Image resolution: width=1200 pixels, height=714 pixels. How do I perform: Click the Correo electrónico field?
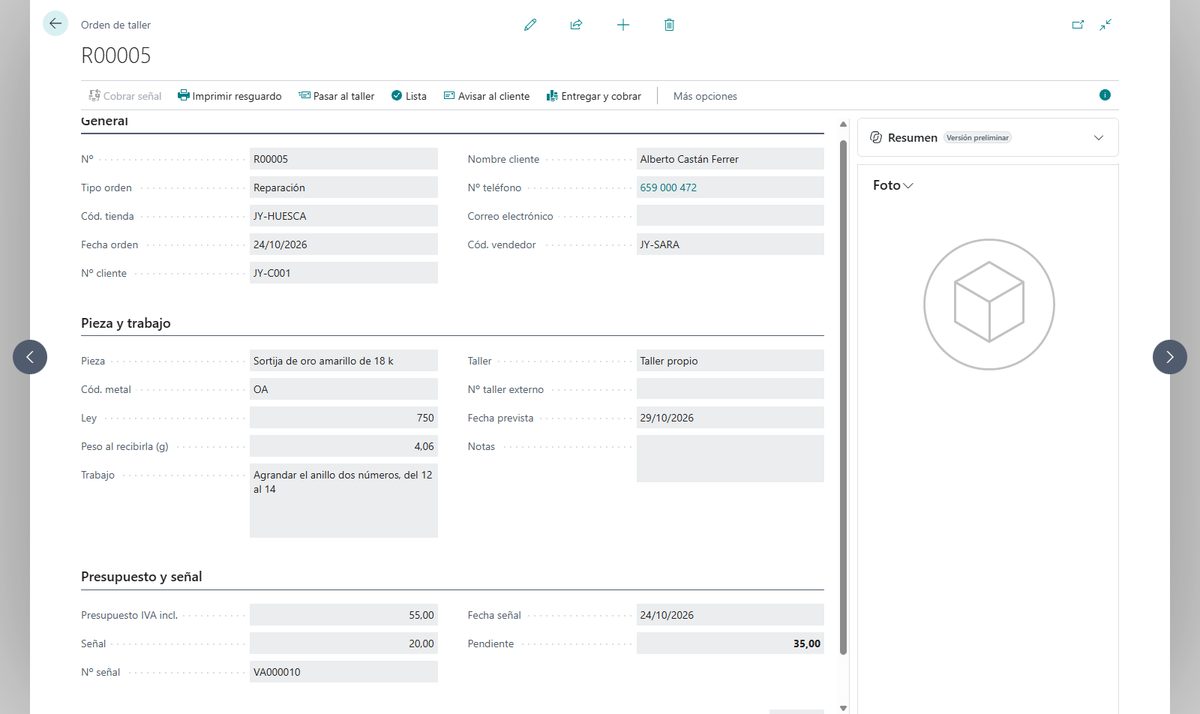(730, 216)
